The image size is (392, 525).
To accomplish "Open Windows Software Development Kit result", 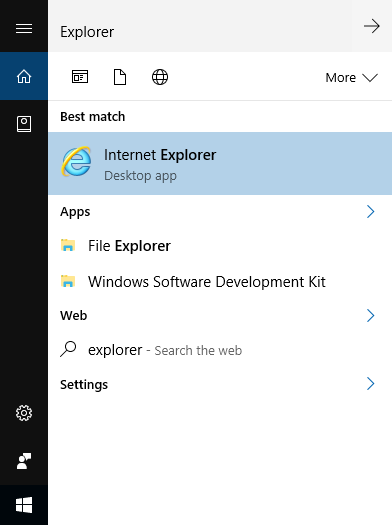I will (220, 282).
